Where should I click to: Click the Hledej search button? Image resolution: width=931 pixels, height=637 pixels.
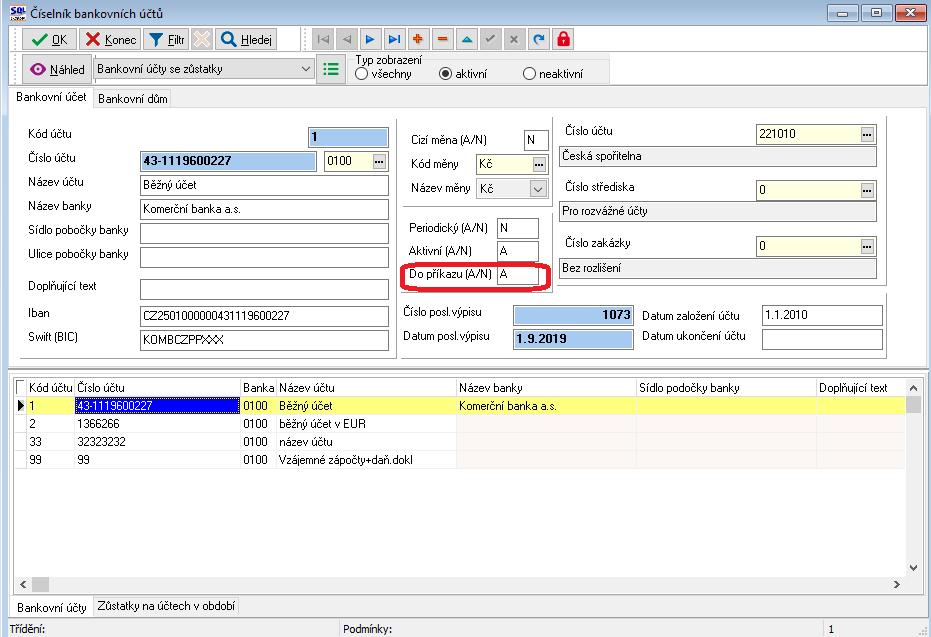[x=246, y=40]
